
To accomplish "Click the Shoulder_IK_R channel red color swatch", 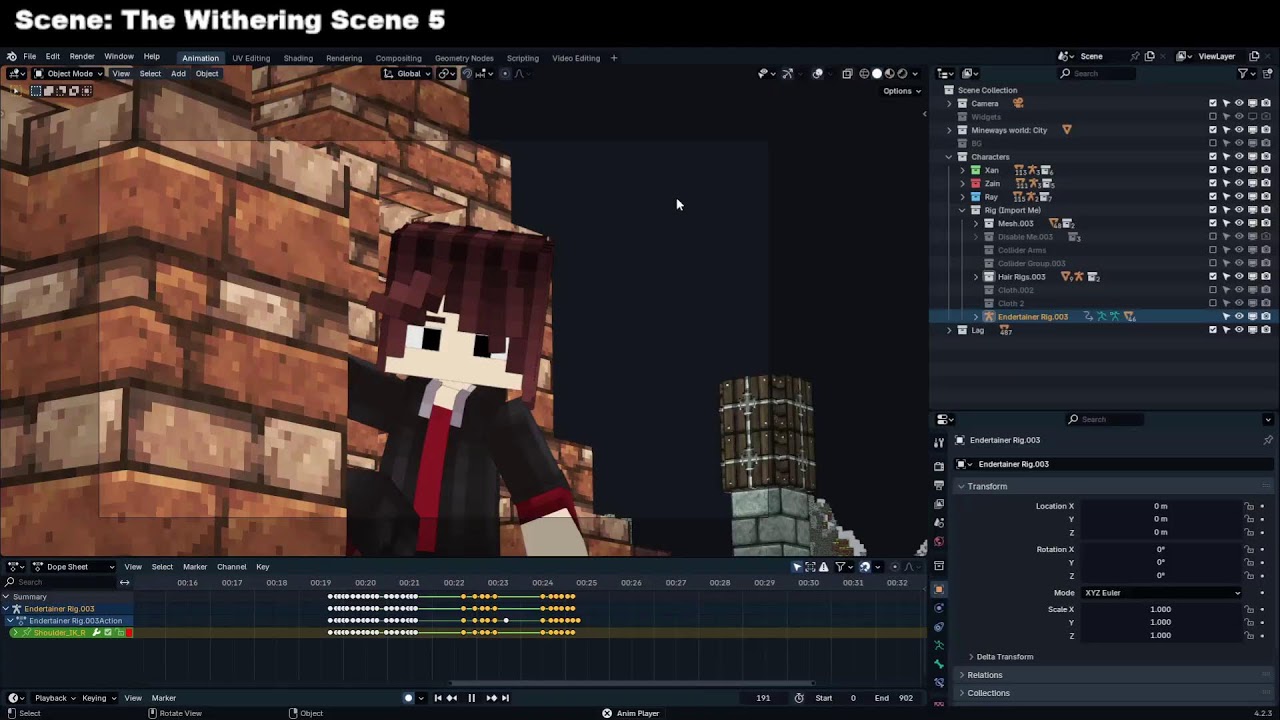I will coord(129,633).
